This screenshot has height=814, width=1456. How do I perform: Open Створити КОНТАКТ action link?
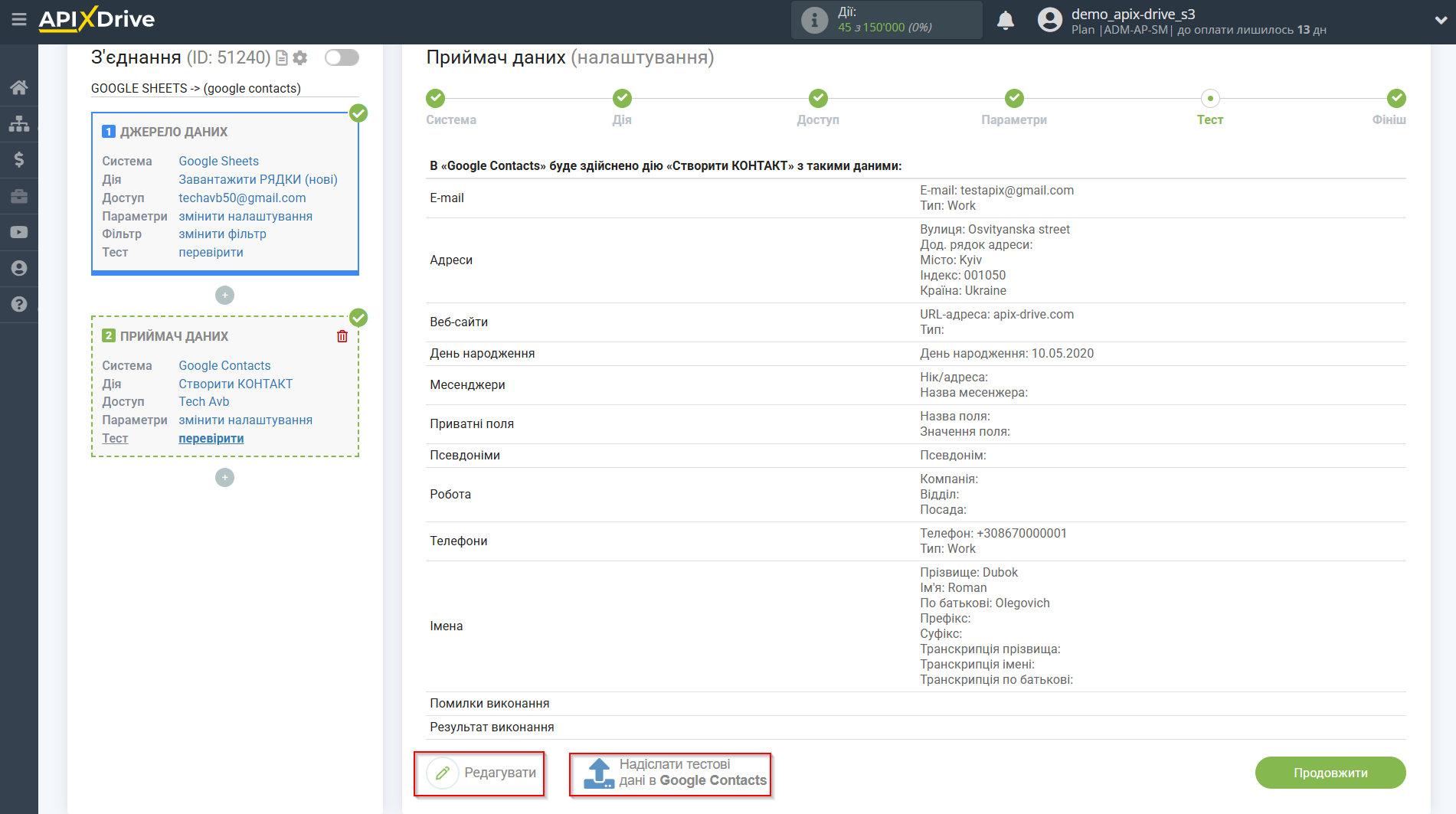(235, 384)
